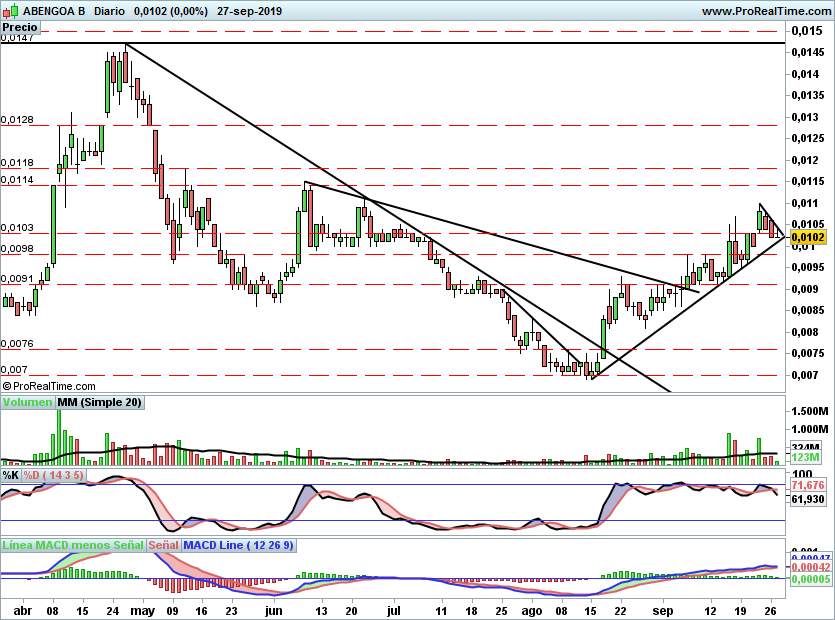
Task: Click the 0,0076 level label
Action: (17, 344)
